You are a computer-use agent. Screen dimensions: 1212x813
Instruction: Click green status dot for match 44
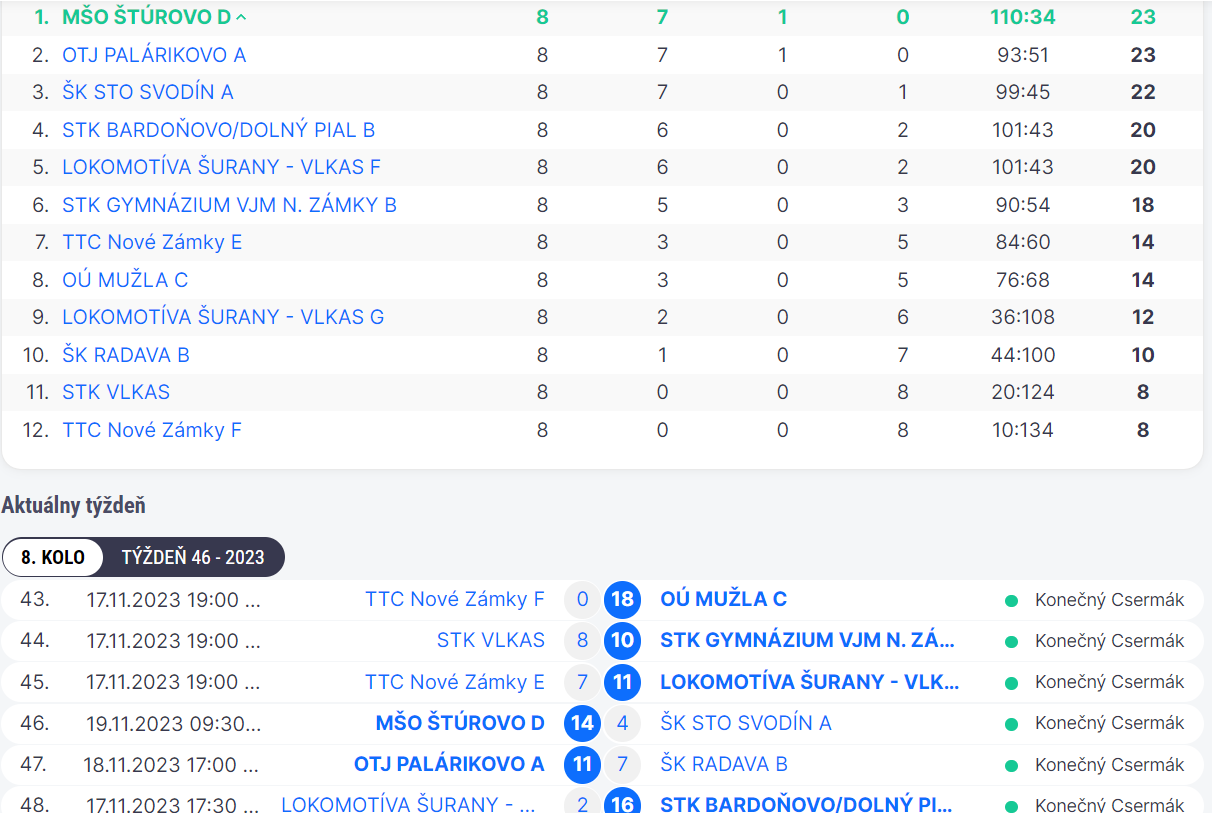click(x=1011, y=641)
